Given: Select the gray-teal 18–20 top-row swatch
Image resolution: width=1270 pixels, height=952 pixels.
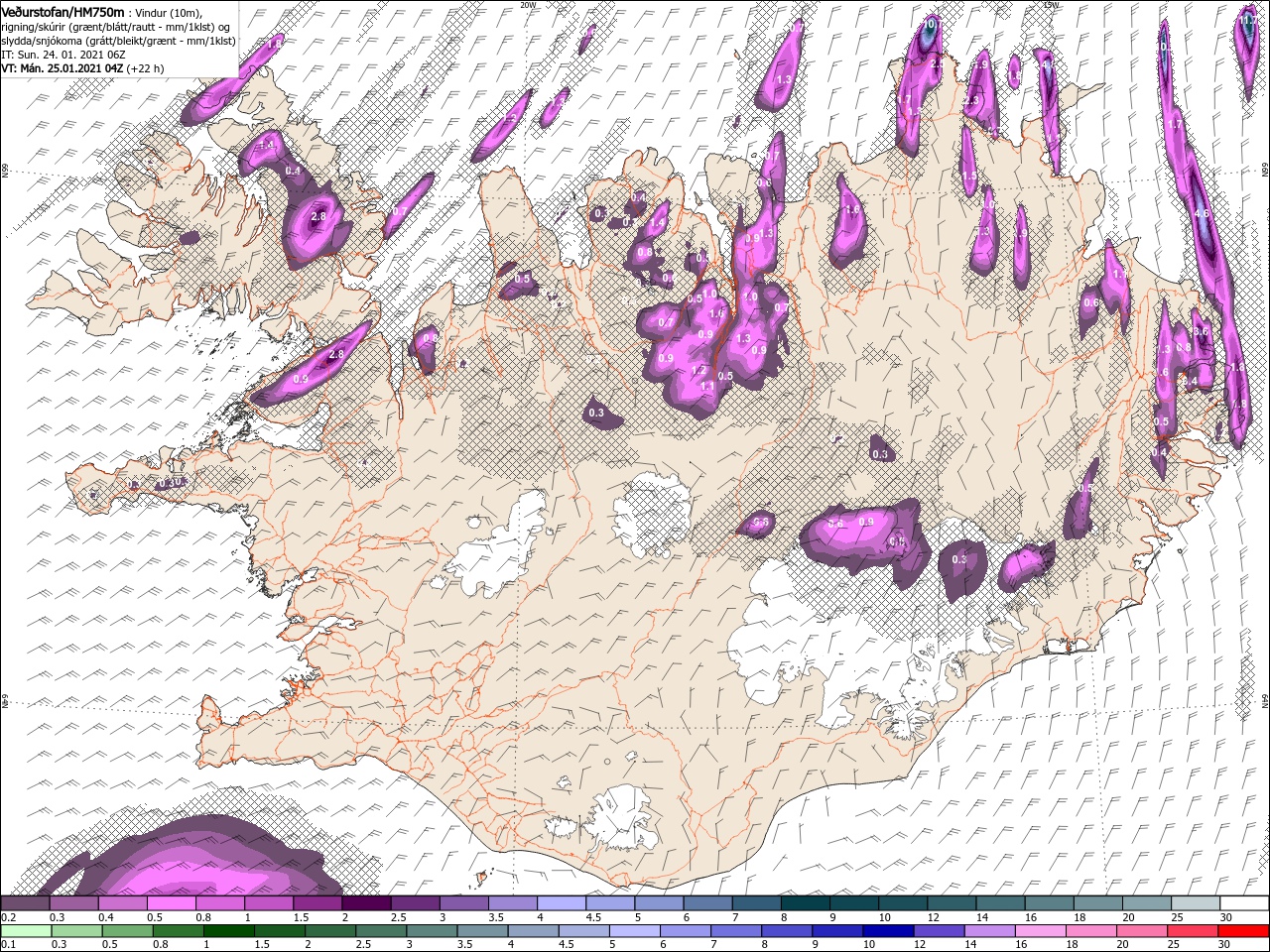Looking at the screenshot, I should click(1098, 903).
